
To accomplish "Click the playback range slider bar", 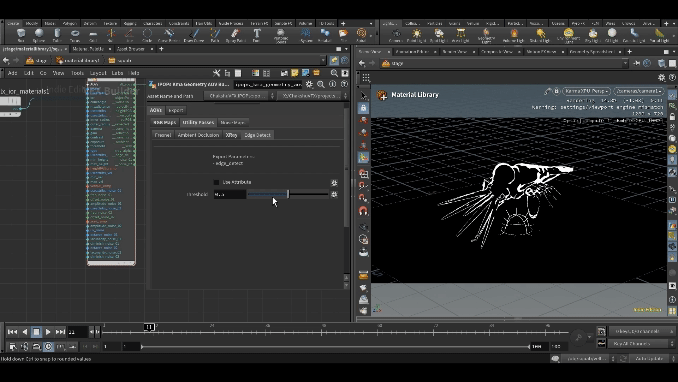I will coord(335,347).
